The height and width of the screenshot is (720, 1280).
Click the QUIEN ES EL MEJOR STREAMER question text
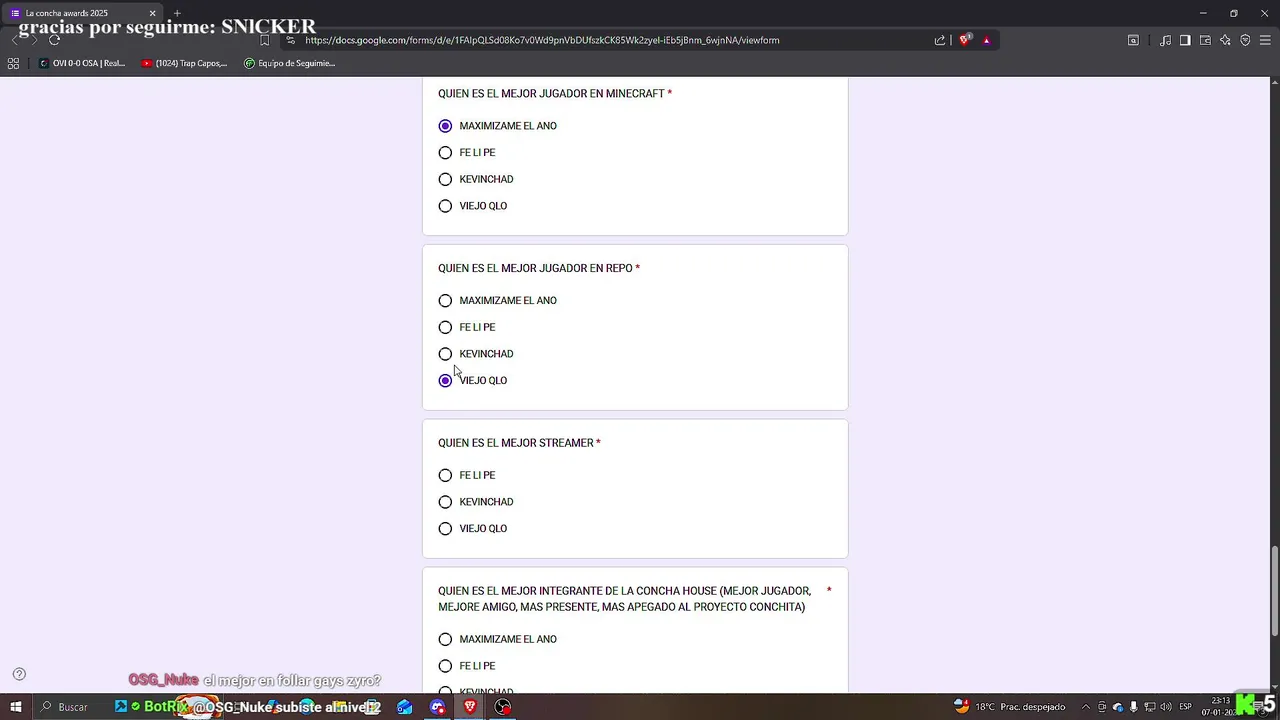[516, 443]
